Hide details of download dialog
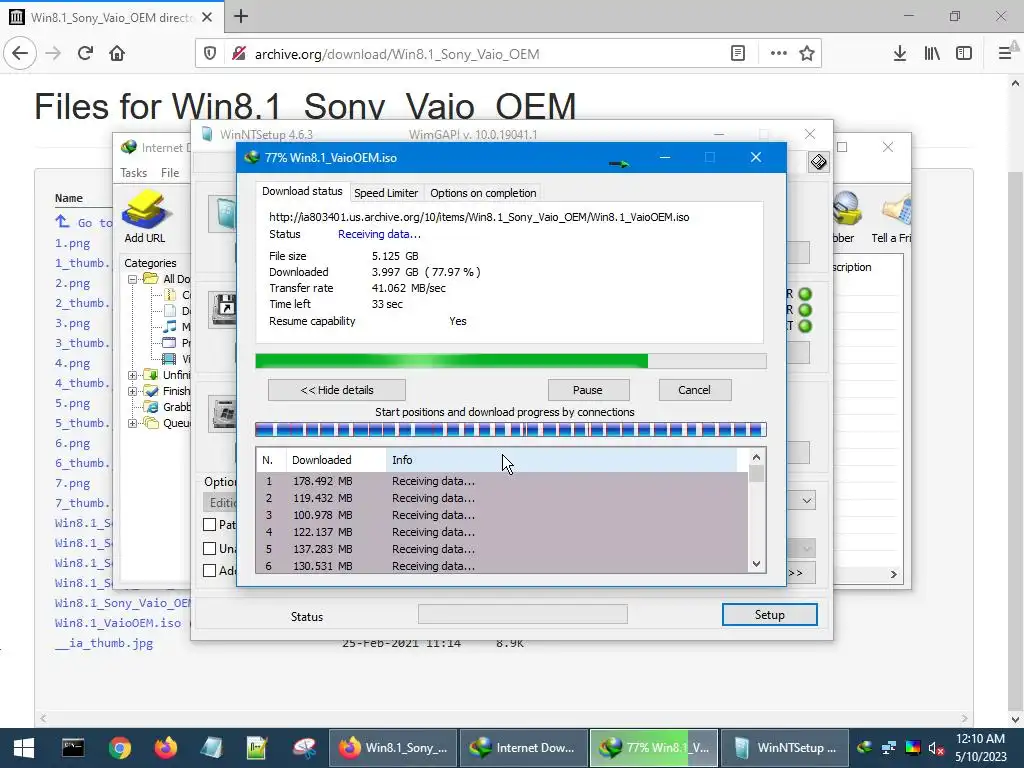Image resolution: width=1024 pixels, height=768 pixels. [x=336, y=390]
